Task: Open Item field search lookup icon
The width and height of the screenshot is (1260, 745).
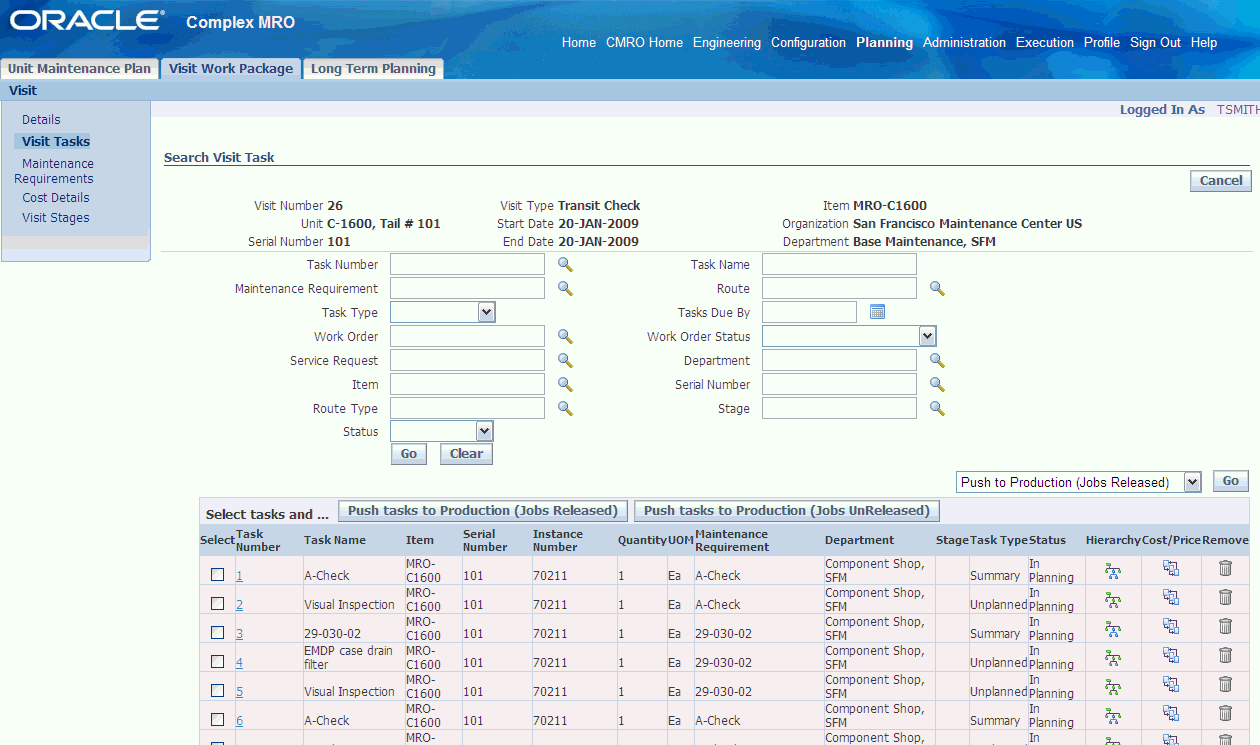Action: [x=565, y=384]
